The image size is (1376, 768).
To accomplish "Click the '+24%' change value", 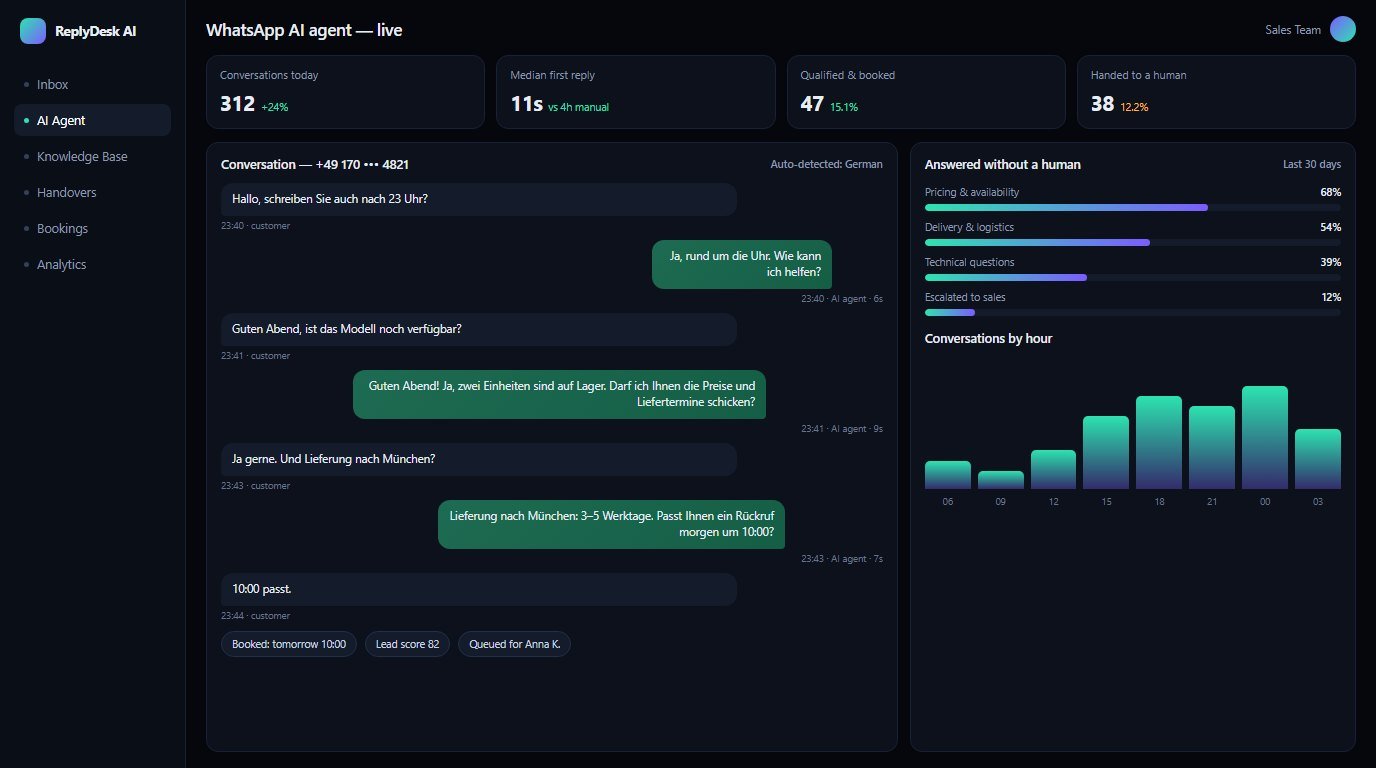I will pos(275,107).
